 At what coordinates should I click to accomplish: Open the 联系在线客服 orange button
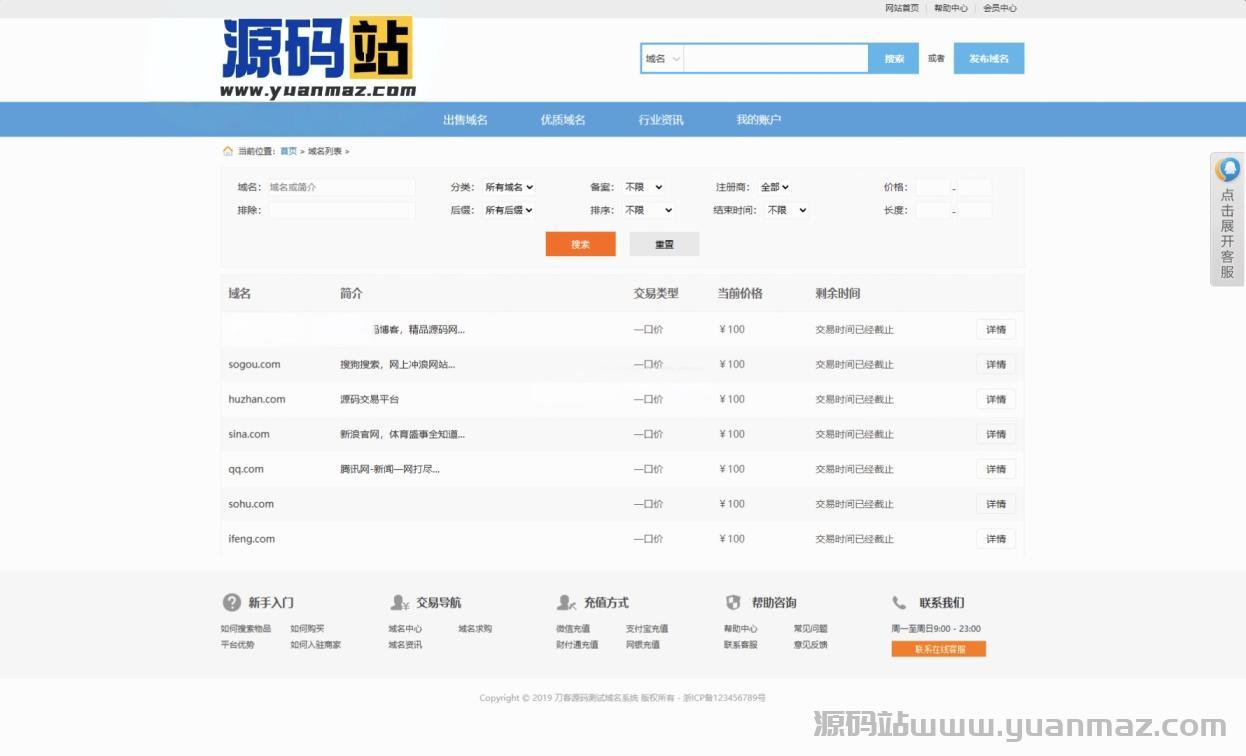(x=938, y=649)
